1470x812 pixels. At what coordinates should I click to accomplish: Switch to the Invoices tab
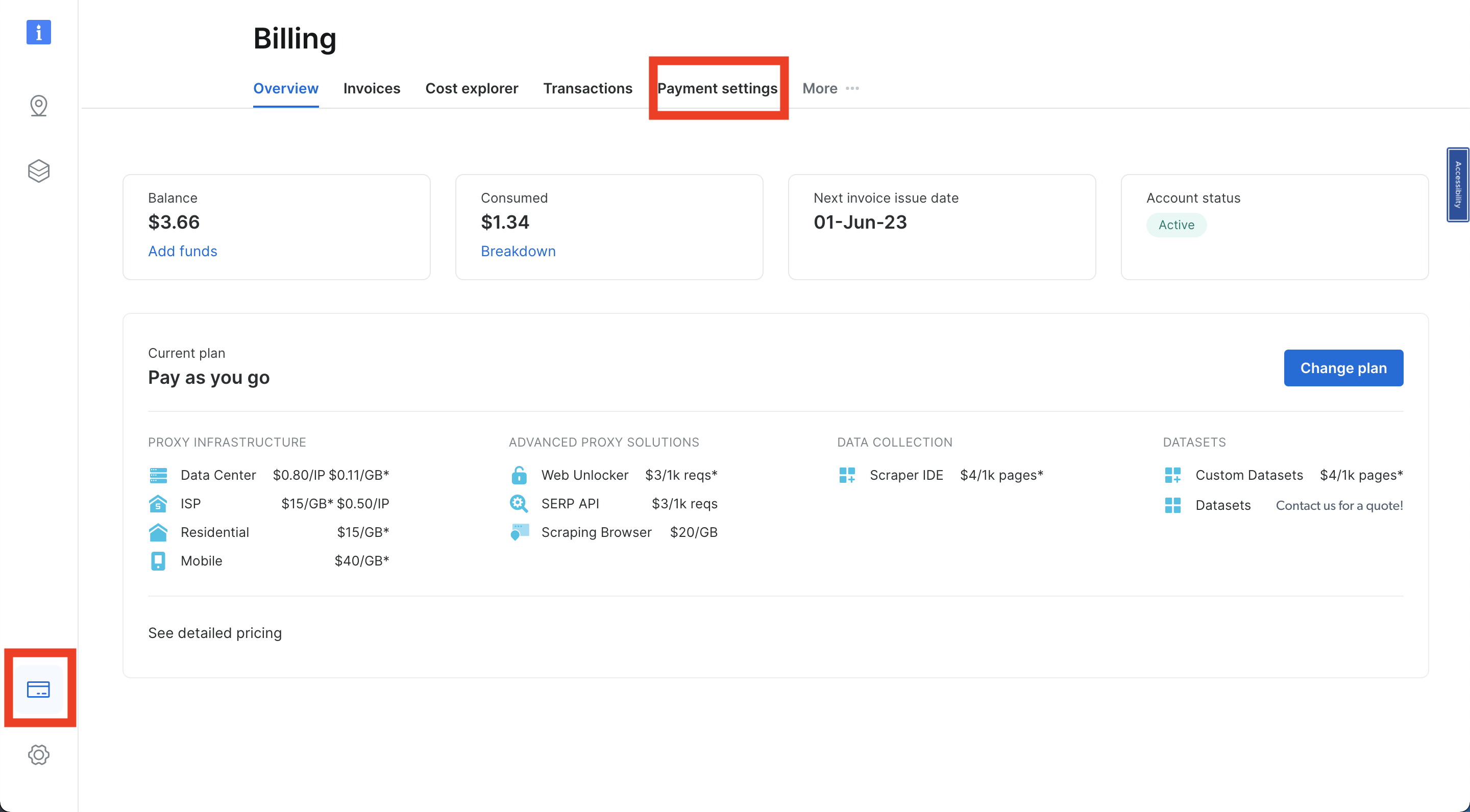[x=372, y=88]
